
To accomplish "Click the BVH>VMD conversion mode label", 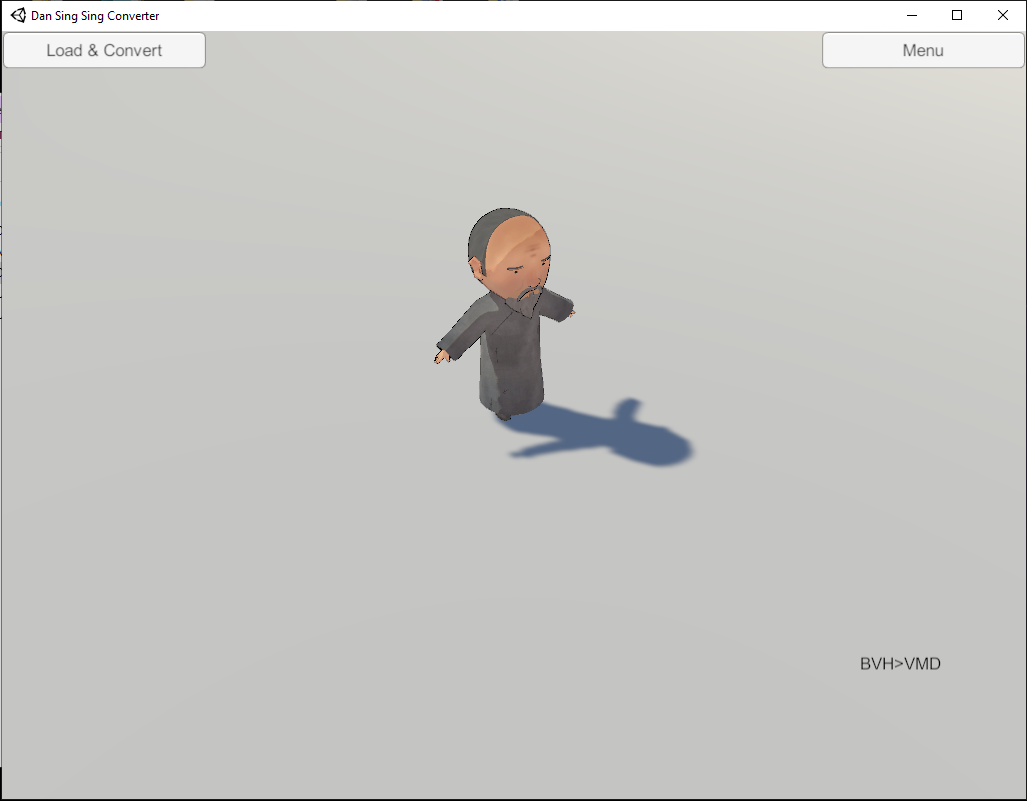I will [898, 663].
